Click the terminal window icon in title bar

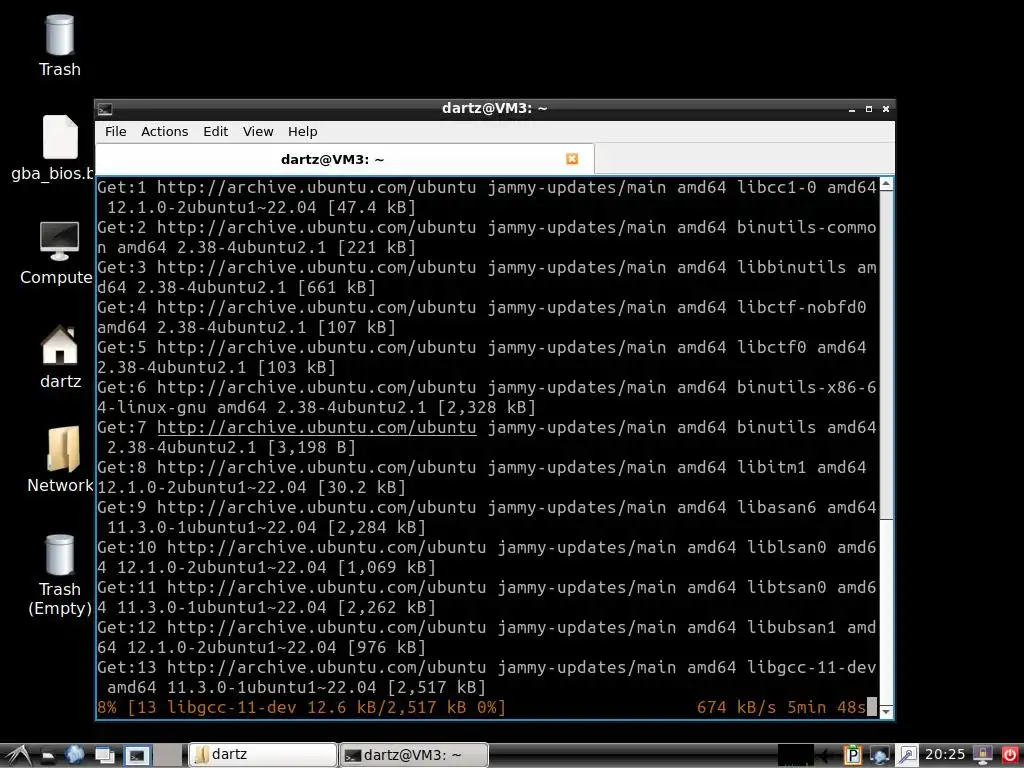[105, 109]
